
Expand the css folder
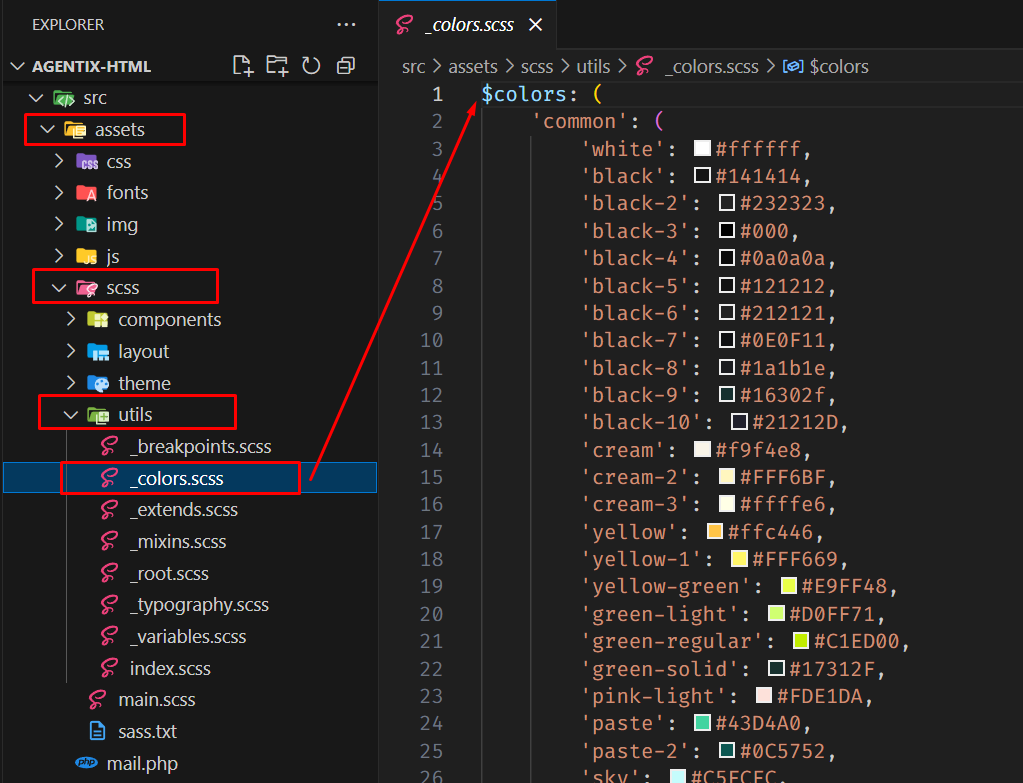point(59,162)
